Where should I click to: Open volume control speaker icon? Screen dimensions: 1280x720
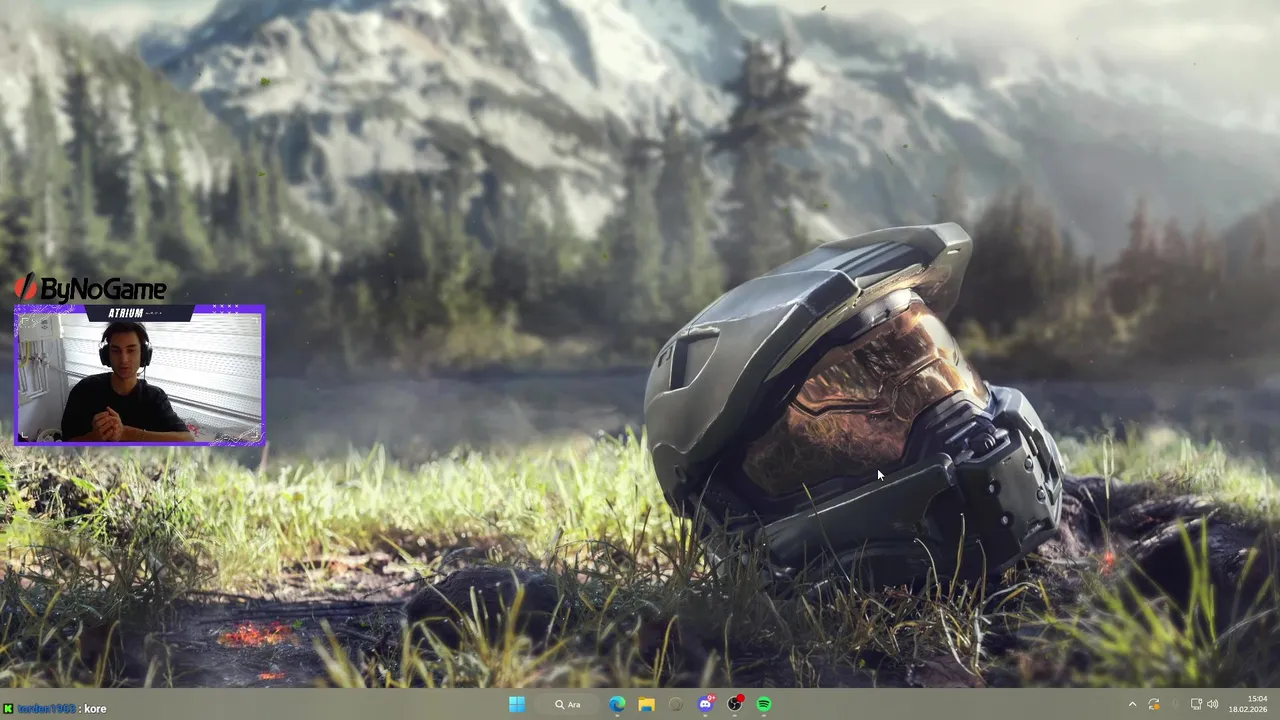pyautogui.click(x=1213, y=704)
